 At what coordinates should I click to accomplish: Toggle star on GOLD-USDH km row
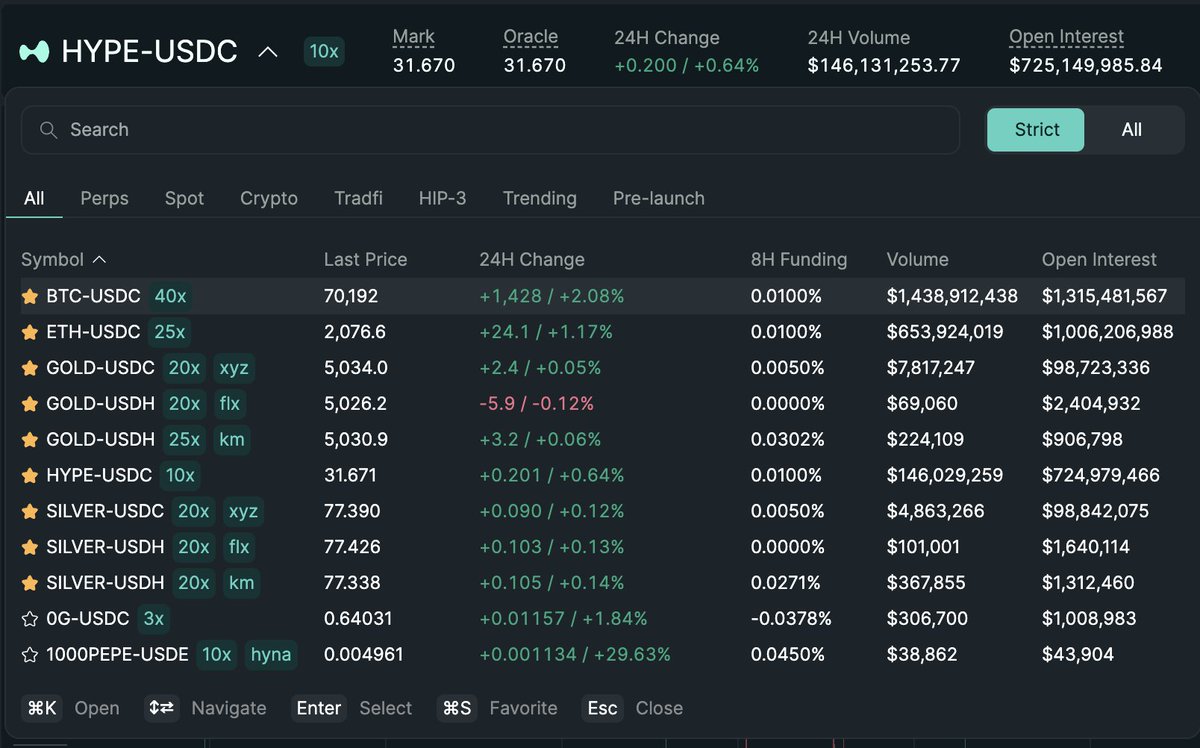point(30,439)
